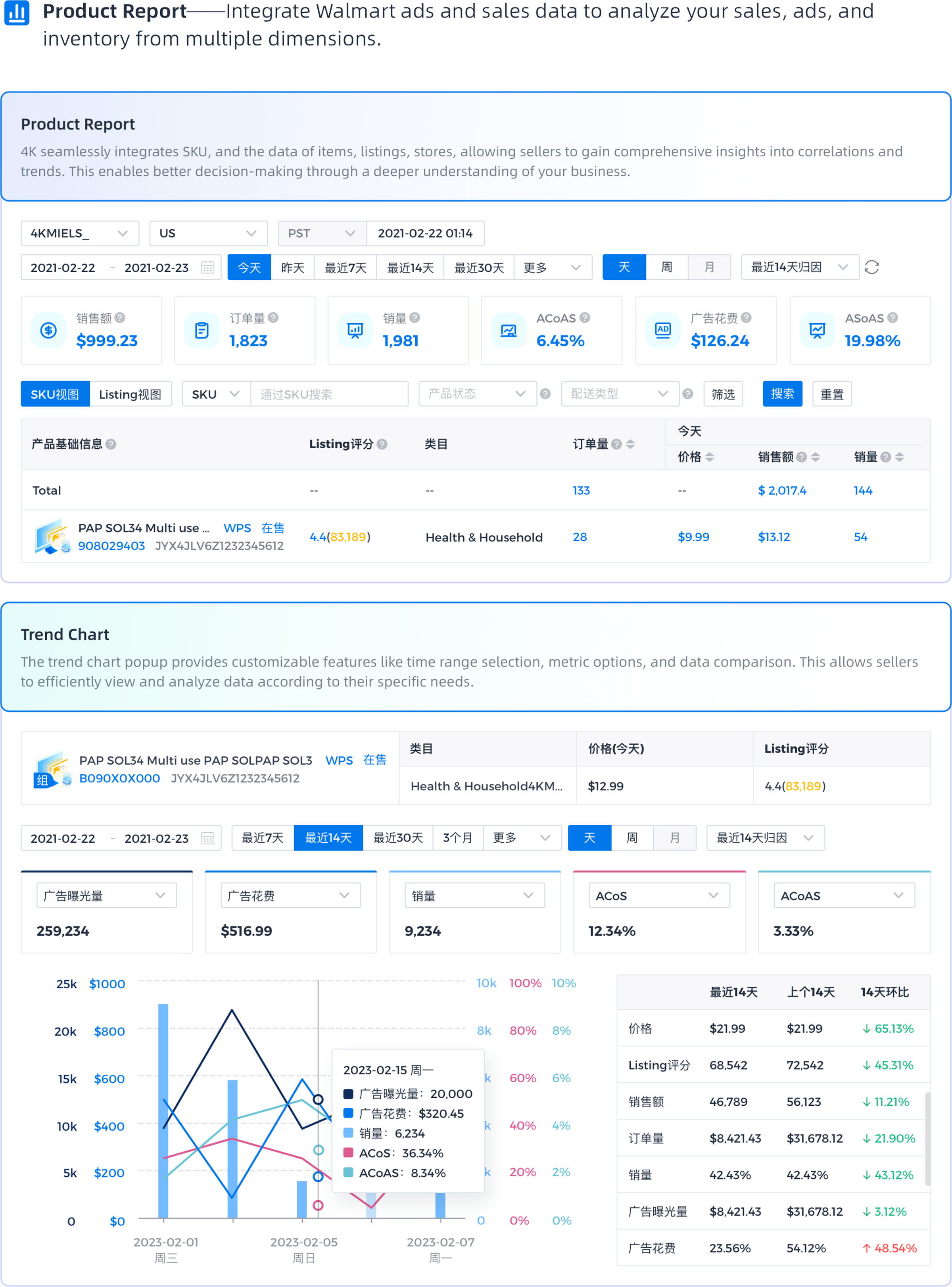Select 月 granularity in trend chart
This screenshot has height=1287, width=952.
(x=674, y=838)
